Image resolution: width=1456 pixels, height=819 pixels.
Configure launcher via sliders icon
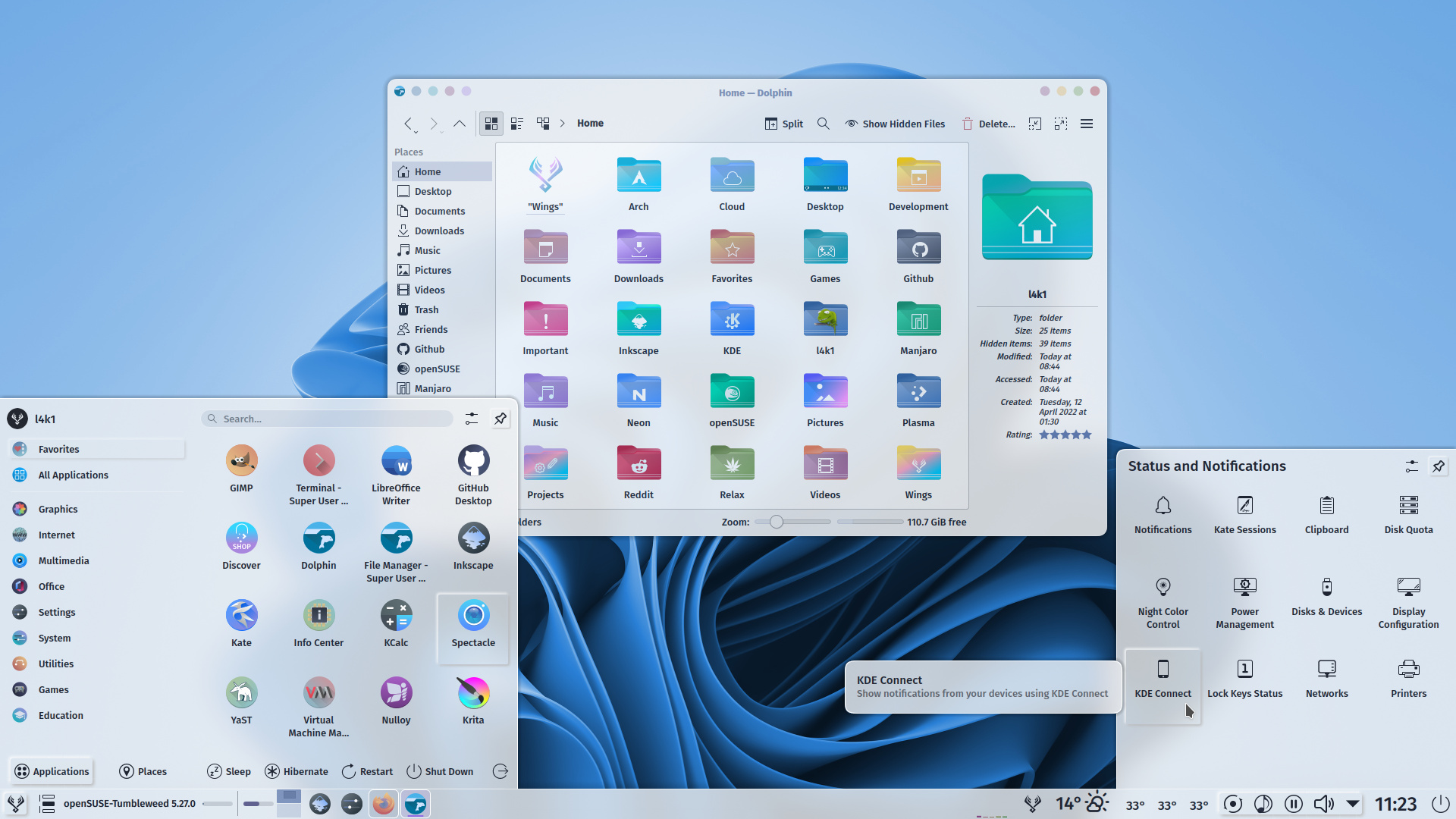tap(472, 419)
